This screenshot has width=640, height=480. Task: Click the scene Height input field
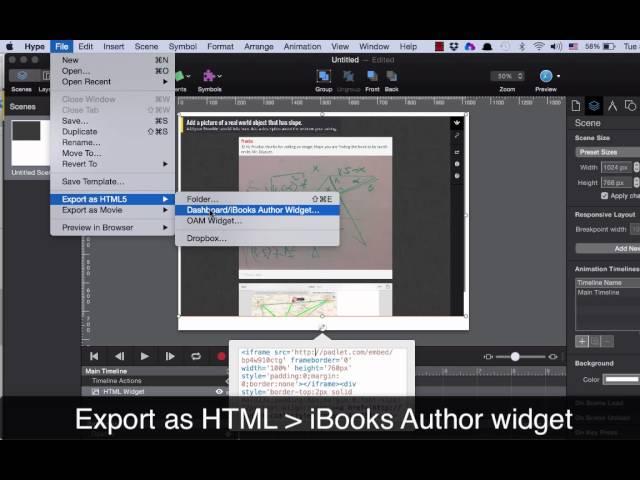pos(616,183)
